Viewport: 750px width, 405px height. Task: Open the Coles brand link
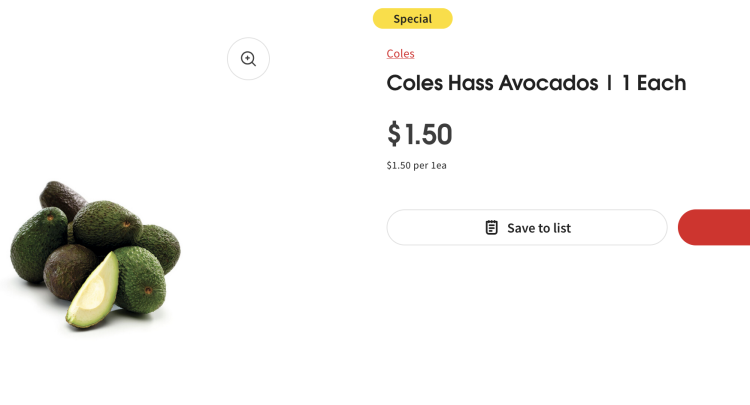coord(400,54)
